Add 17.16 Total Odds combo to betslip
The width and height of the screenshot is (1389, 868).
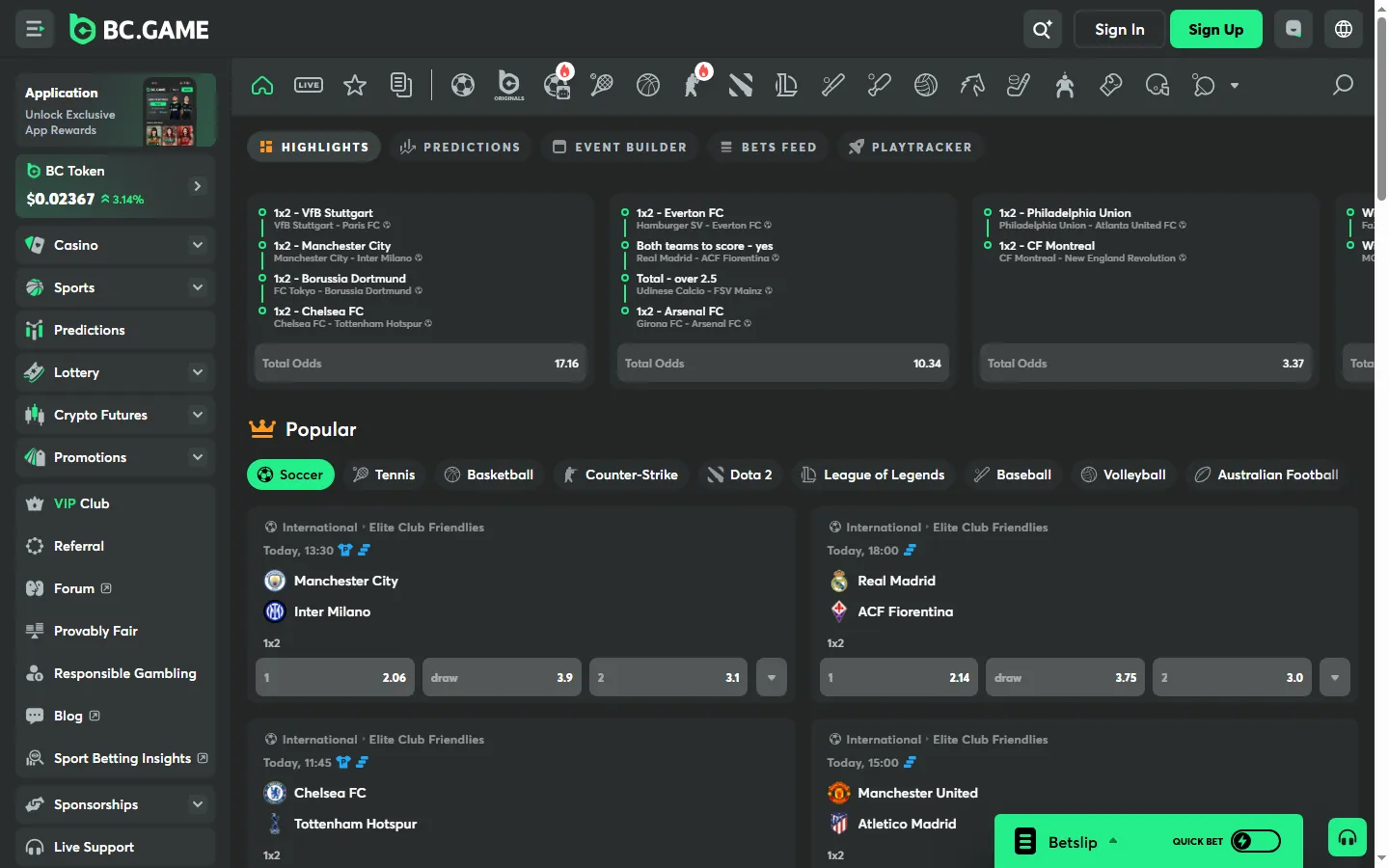(x=421, y=364)
